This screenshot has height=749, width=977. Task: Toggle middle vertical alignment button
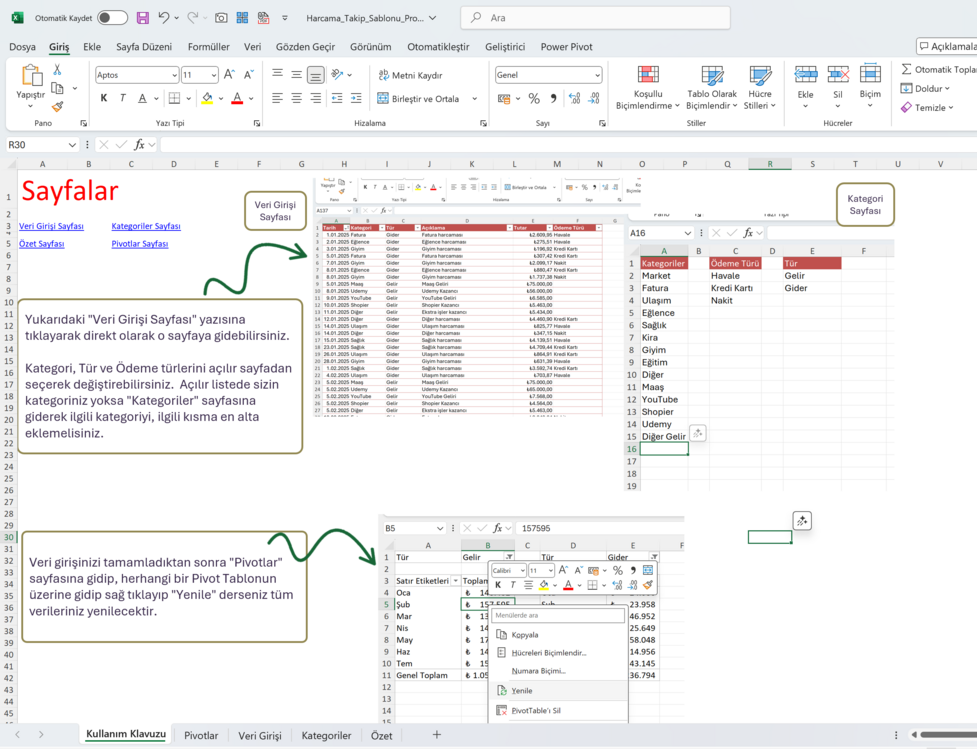click(297, 75)
